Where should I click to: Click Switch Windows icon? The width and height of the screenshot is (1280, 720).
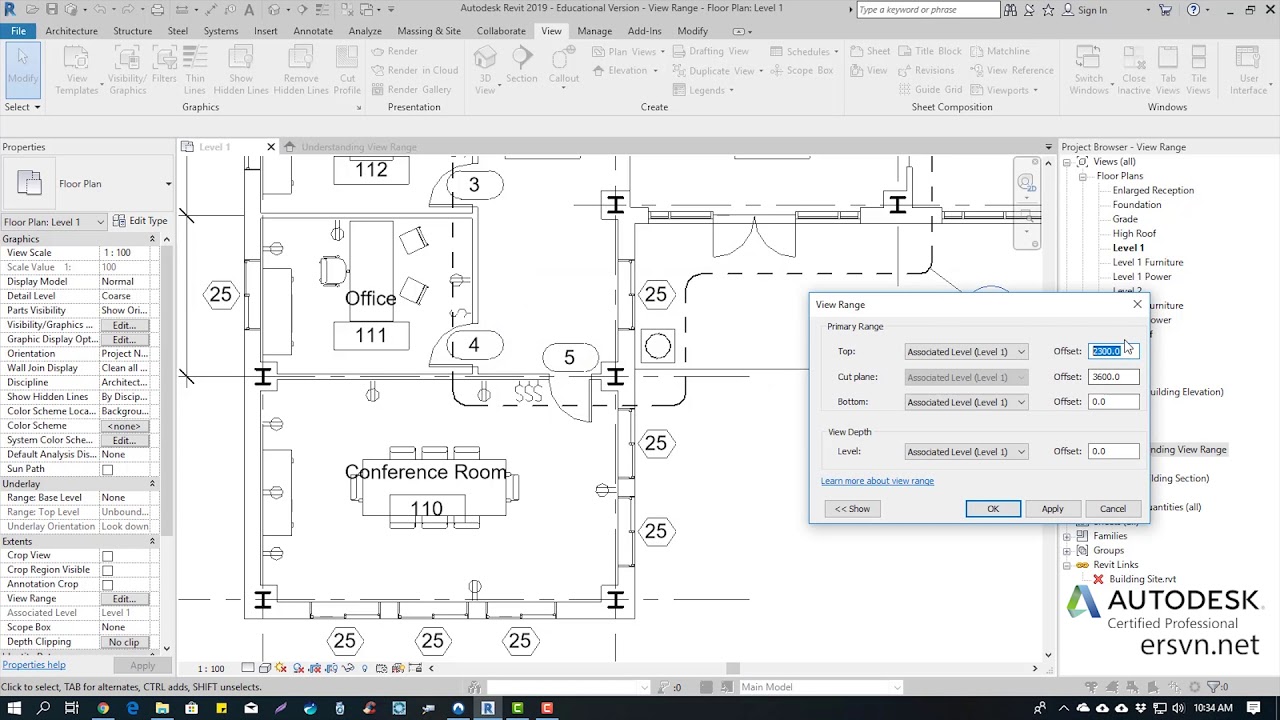[x=1089, y=71]
